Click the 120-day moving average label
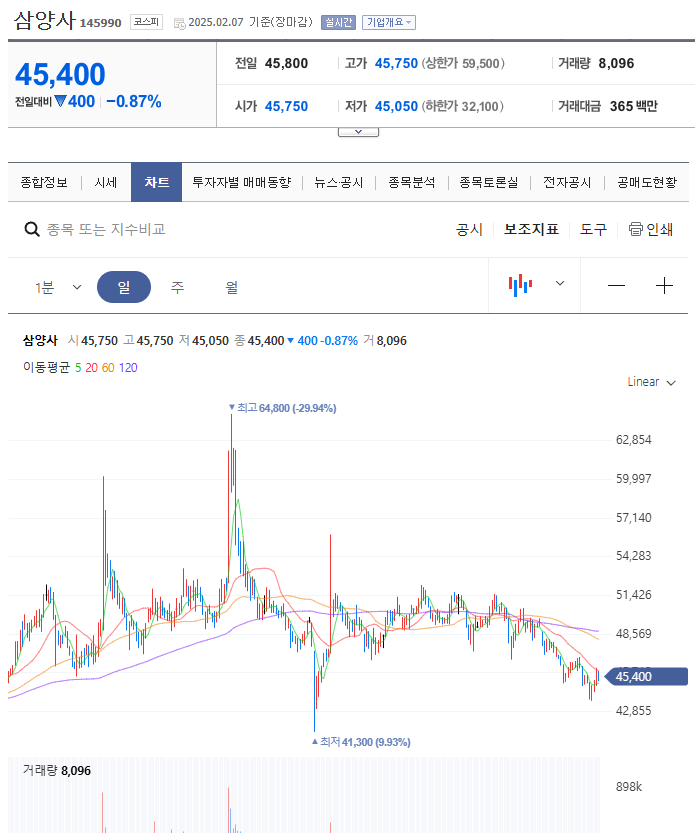This screenshot has width=695, height=833. pyautogui.click(x=128, y=368)
